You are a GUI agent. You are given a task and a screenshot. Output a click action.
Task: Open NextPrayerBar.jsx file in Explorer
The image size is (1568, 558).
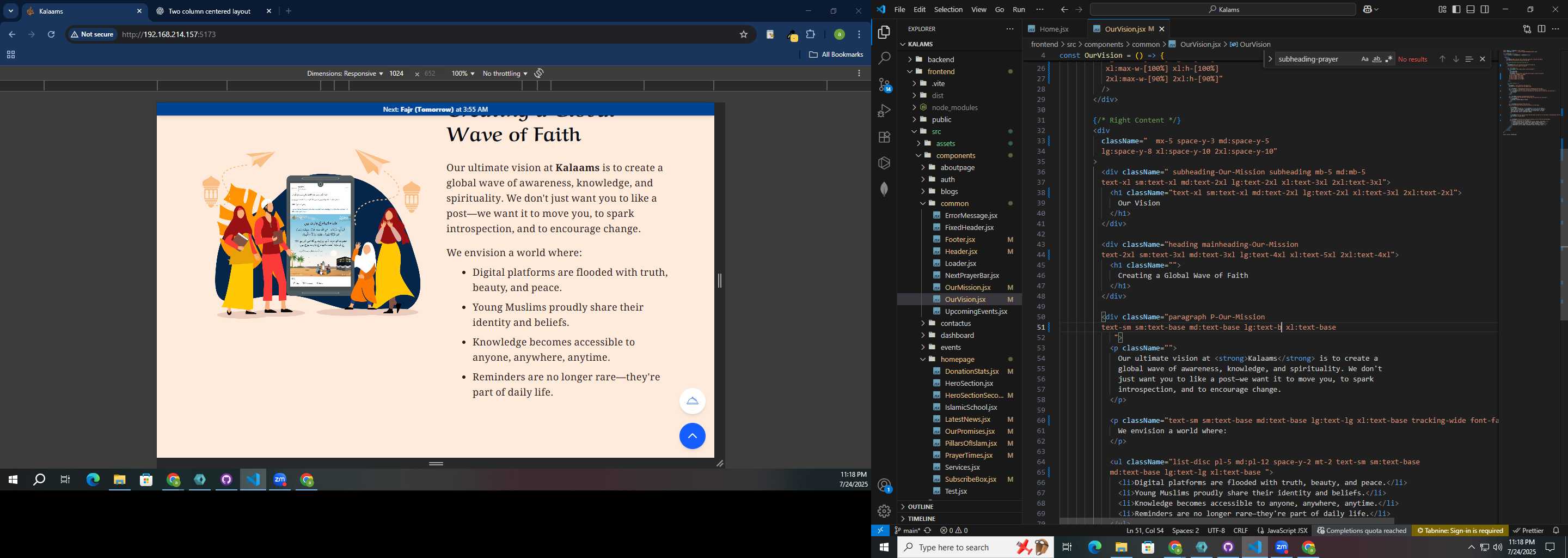pyautogui.click(x=971, y=275)
